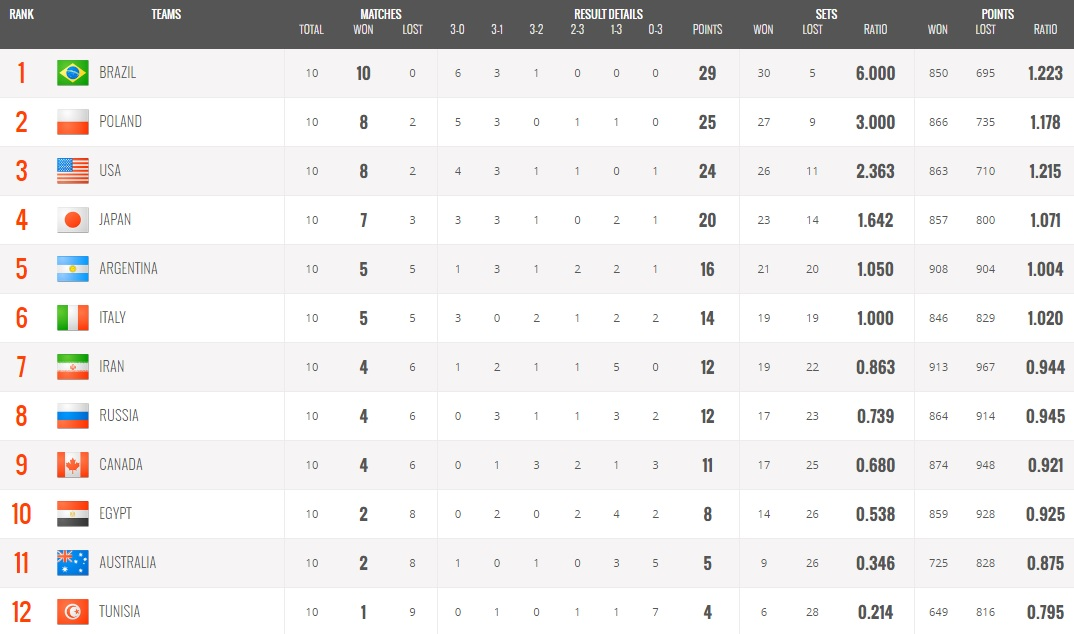Click the RANK column header
1074x634 pixels.
[x=21, y=14]
